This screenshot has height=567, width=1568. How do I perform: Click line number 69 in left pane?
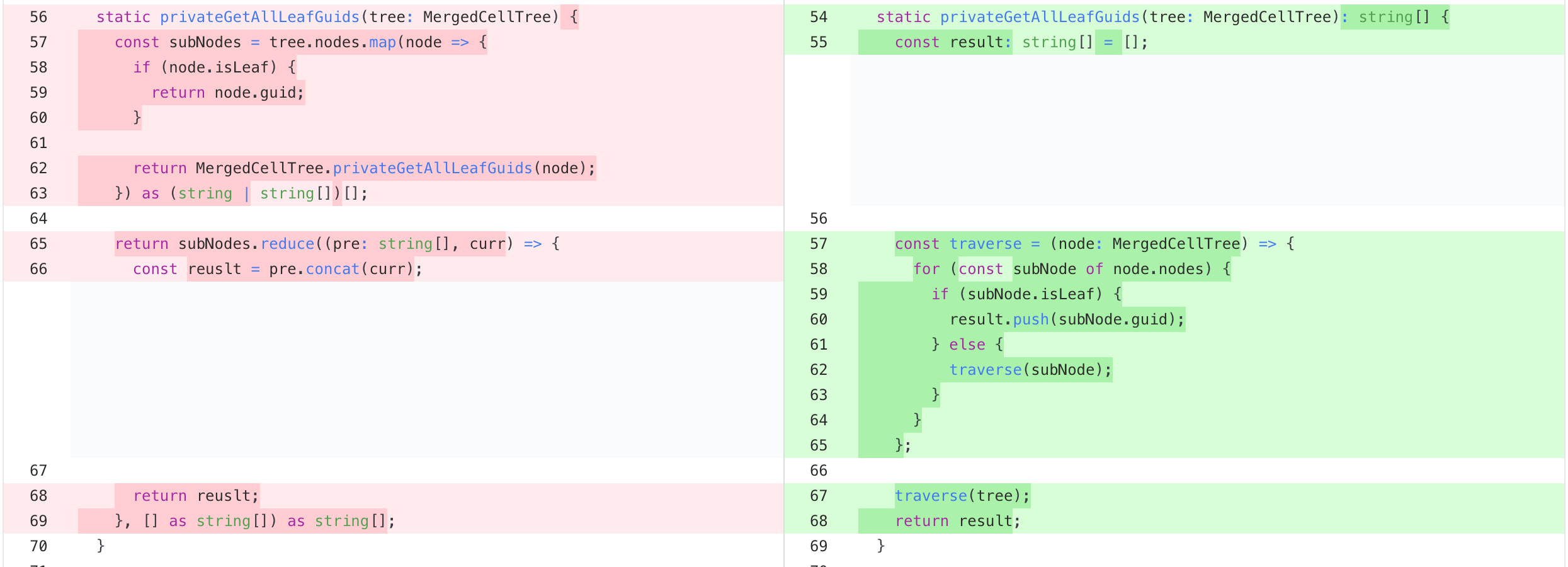(x=38, y=521)
